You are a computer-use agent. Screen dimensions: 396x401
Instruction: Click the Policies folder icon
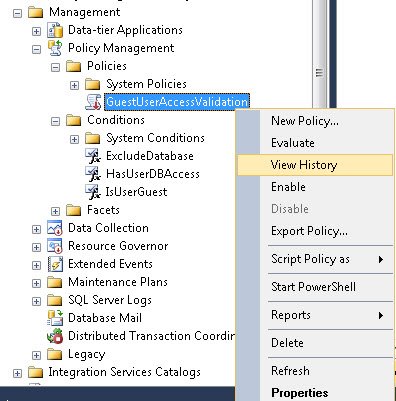(74, 66)
